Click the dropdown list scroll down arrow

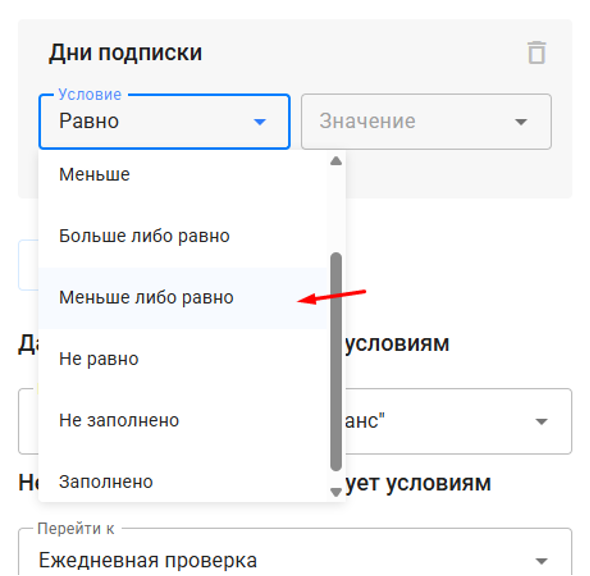(x=336, y=492)
